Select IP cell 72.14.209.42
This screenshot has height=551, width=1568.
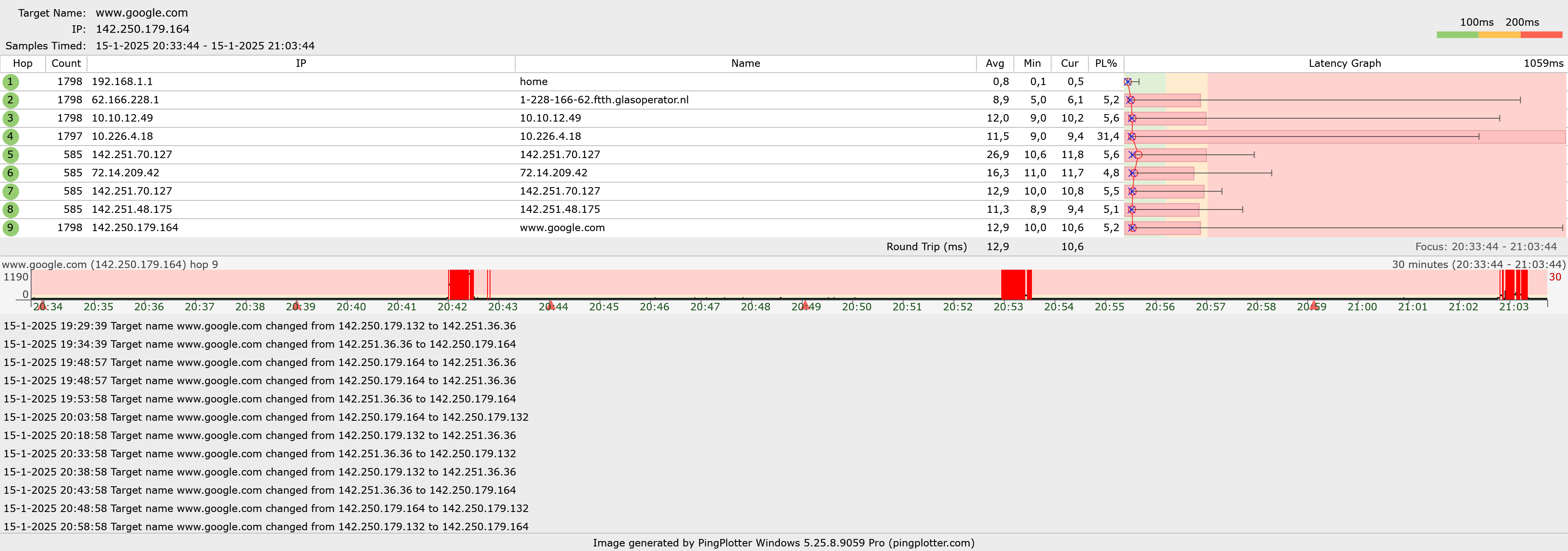pos(125,173)
